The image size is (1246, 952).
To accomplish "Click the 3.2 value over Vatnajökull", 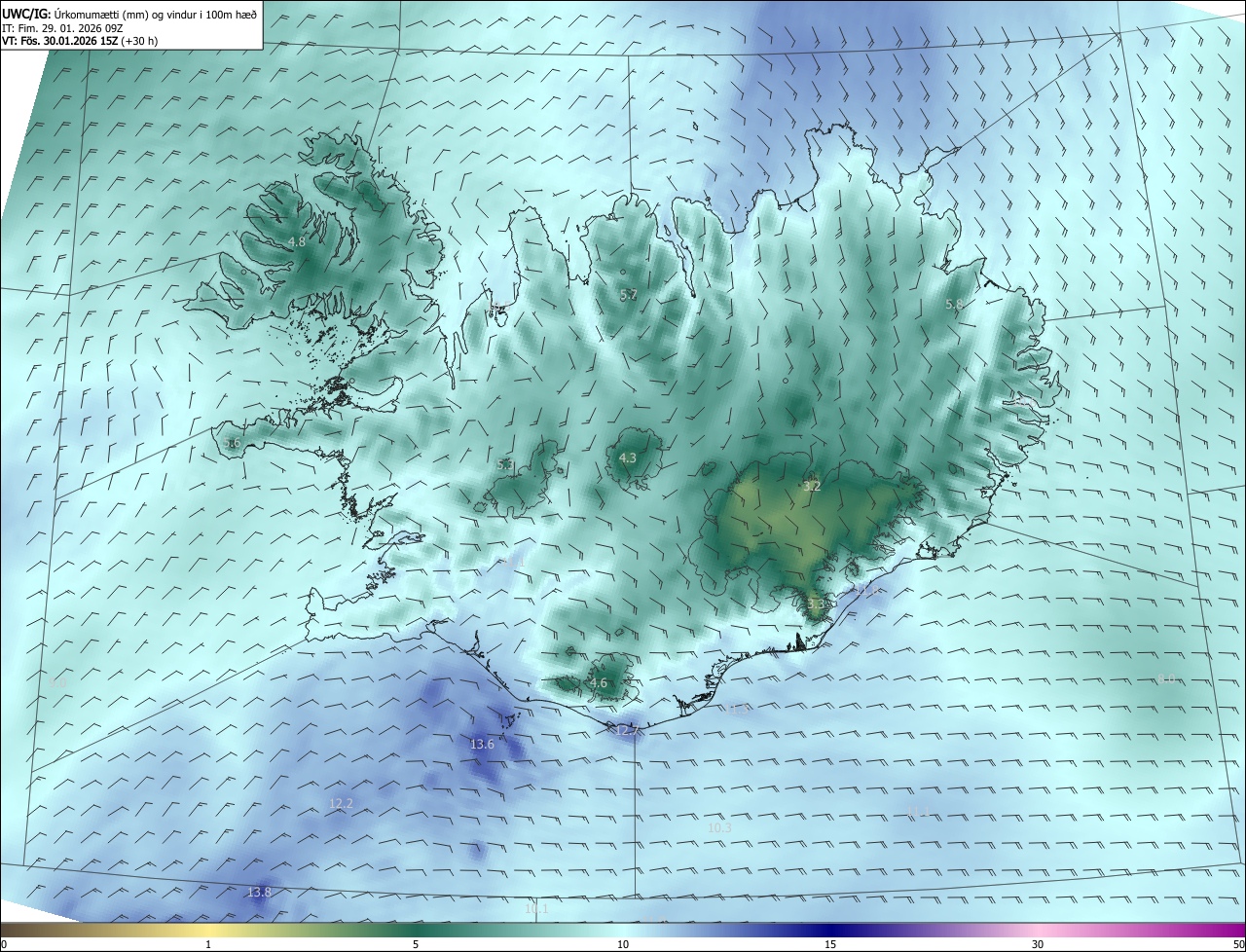I will point(812,485).
